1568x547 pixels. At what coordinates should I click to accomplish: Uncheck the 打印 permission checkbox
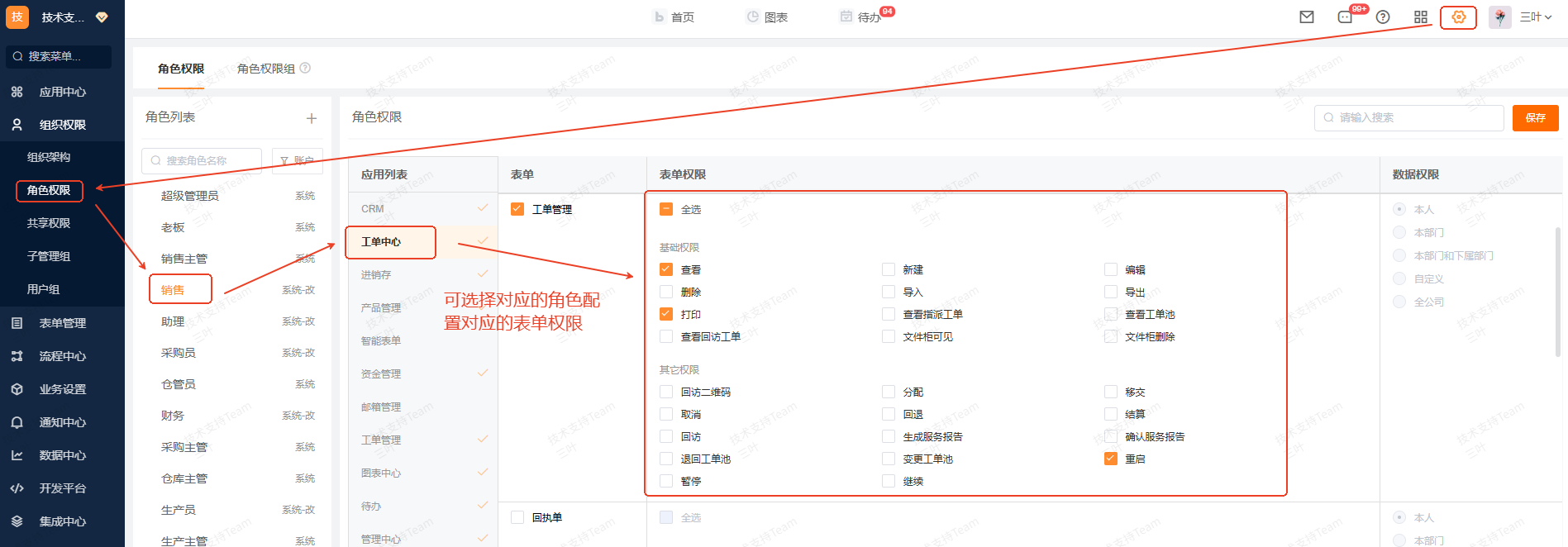click(x=666, y=314)
